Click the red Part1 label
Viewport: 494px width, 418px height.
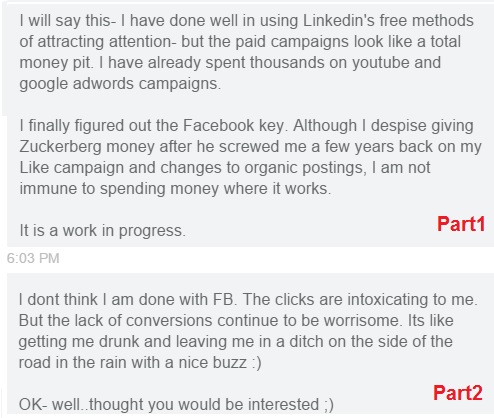[461, 224]
